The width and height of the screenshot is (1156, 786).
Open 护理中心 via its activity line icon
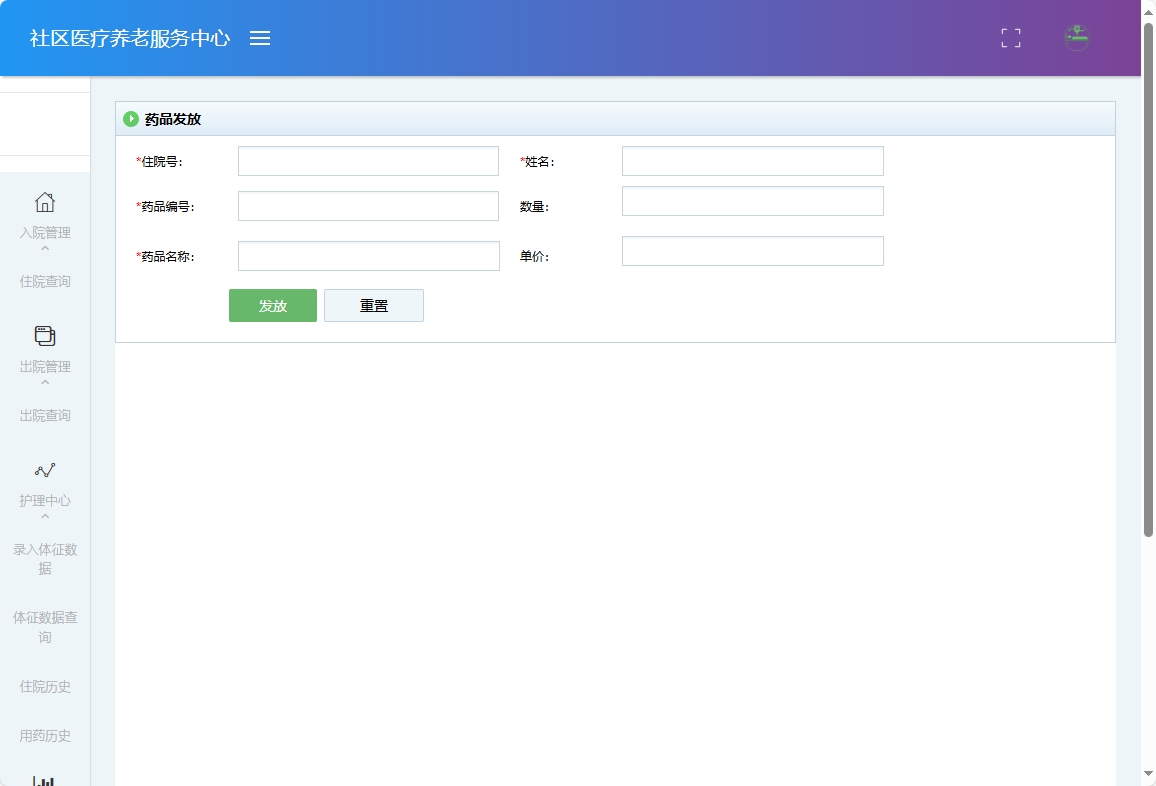[x=44, y=470]
